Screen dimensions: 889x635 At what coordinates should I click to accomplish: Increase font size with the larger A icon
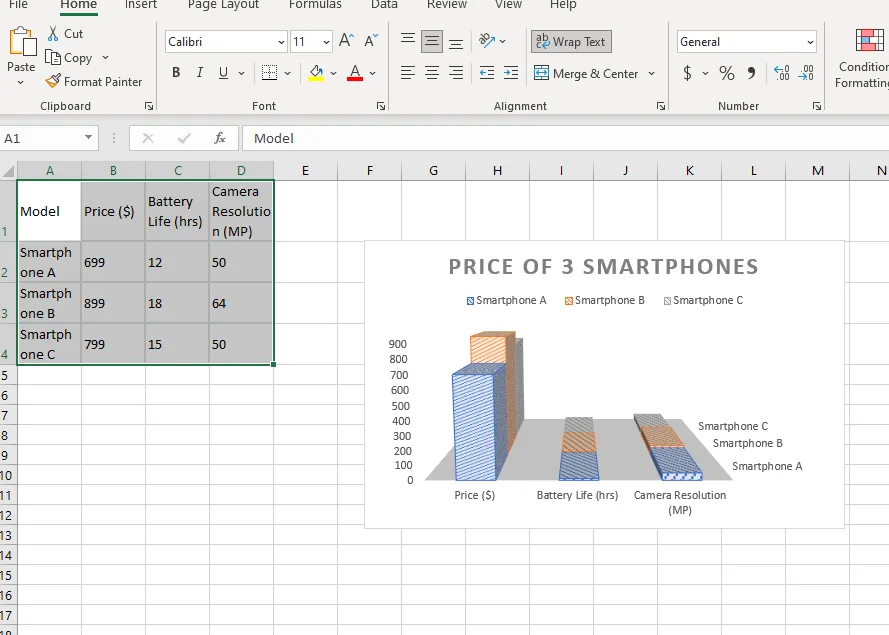[x=346, y=41]
